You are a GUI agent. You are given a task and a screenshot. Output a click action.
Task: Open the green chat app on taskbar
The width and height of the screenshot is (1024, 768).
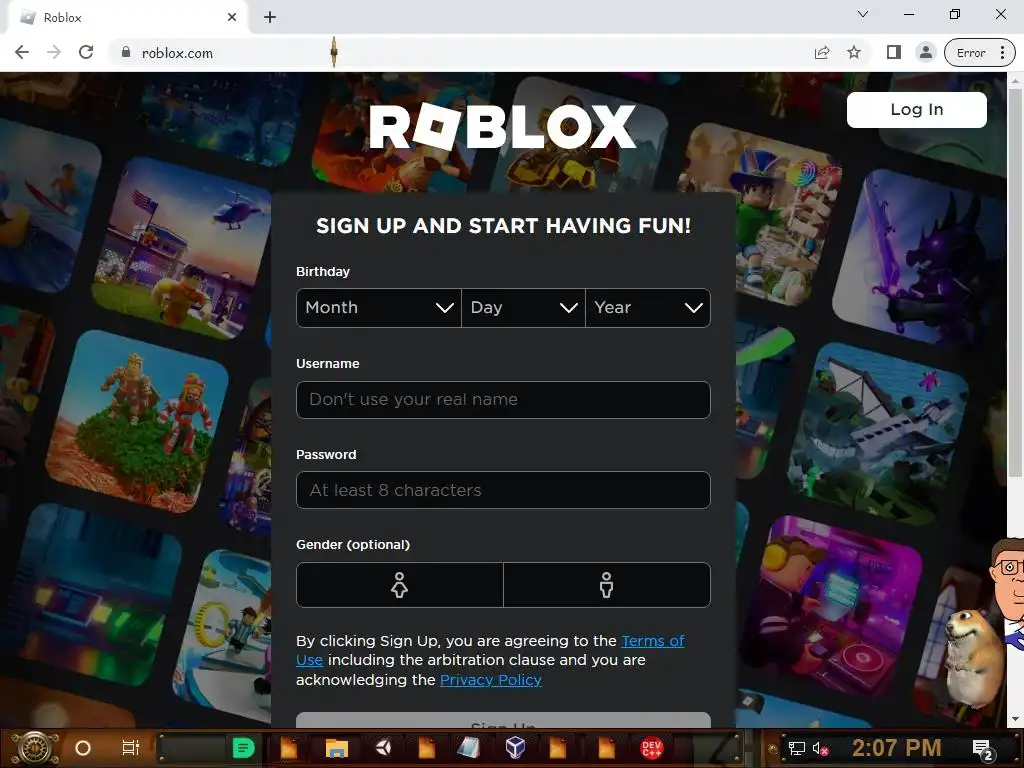pos(243,748)
